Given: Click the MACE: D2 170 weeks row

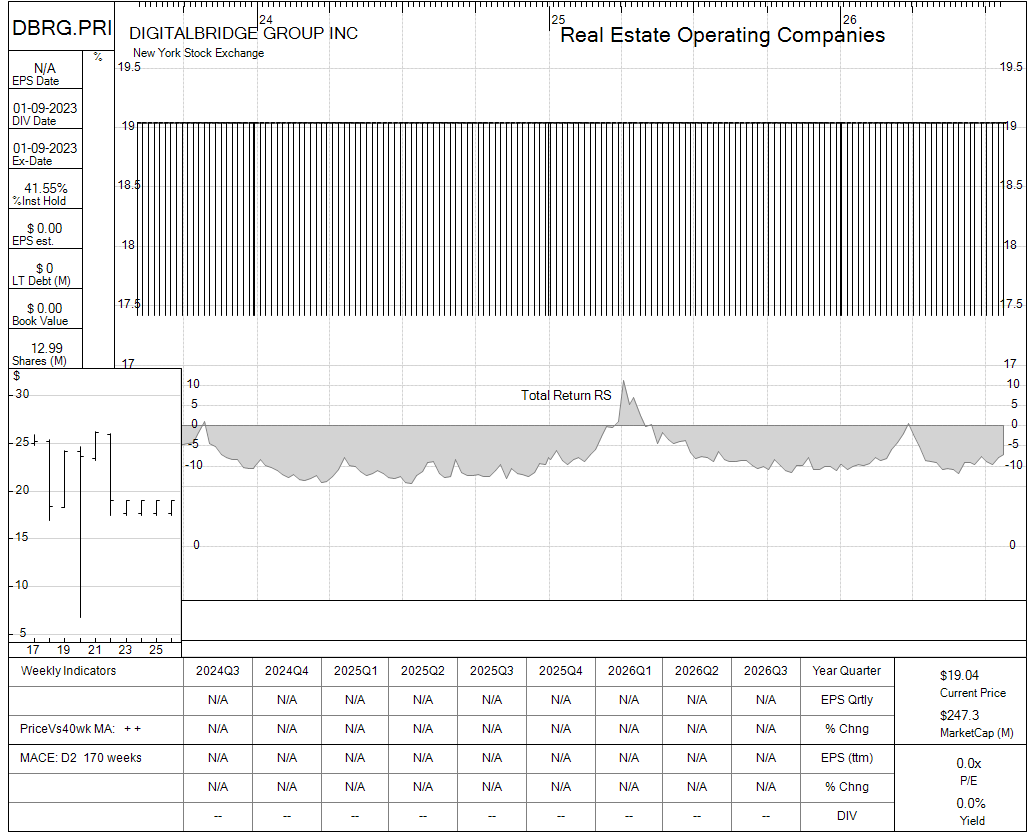Looking at the screenshot, I should click(96, 758).
